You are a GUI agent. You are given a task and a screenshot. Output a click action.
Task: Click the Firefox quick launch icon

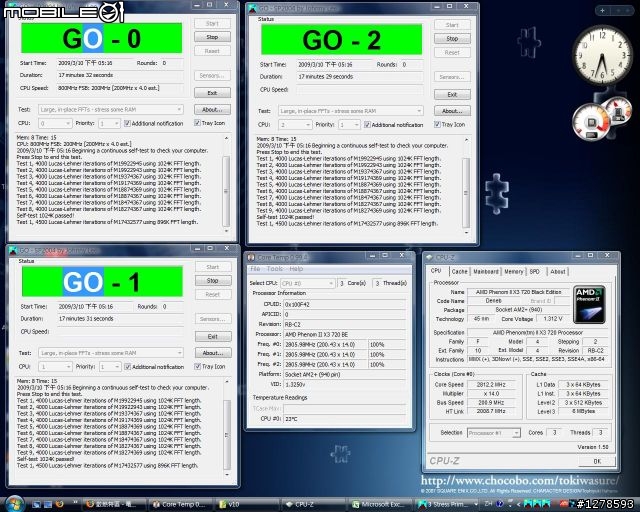point(59,504)
